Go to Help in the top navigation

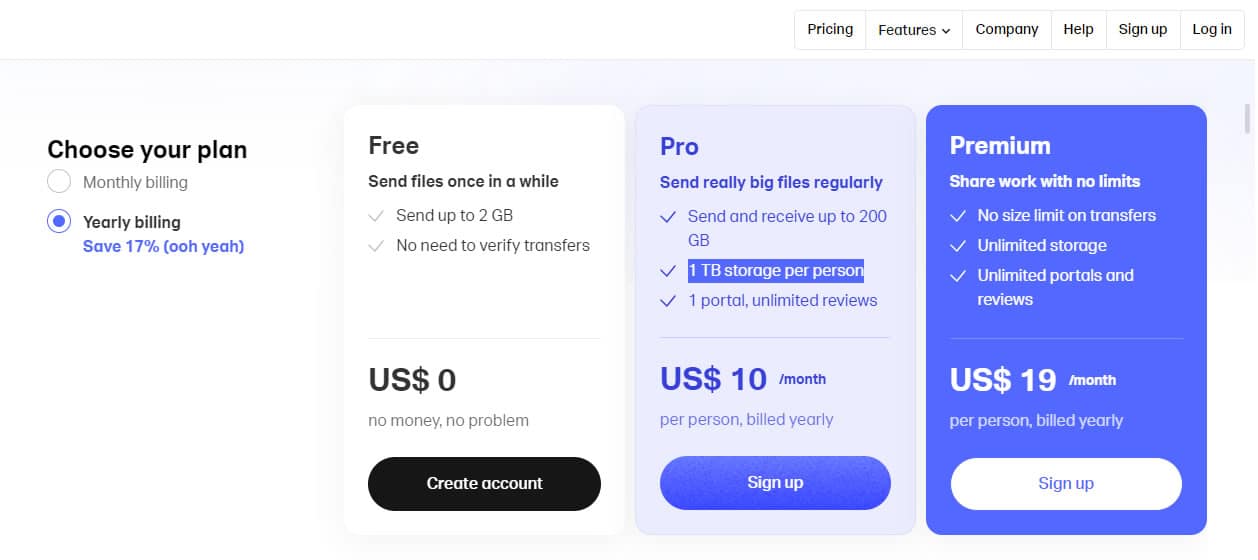coord(1078,30)
